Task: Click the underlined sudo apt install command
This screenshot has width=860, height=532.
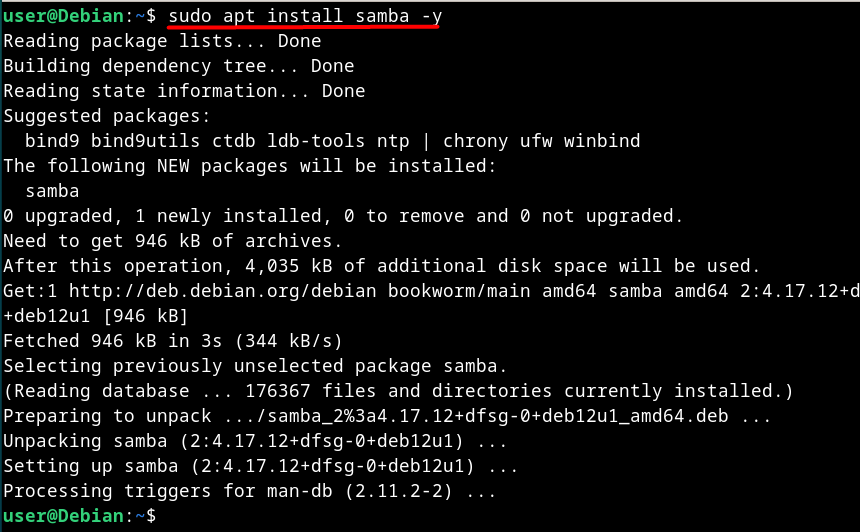Action: 303,16
